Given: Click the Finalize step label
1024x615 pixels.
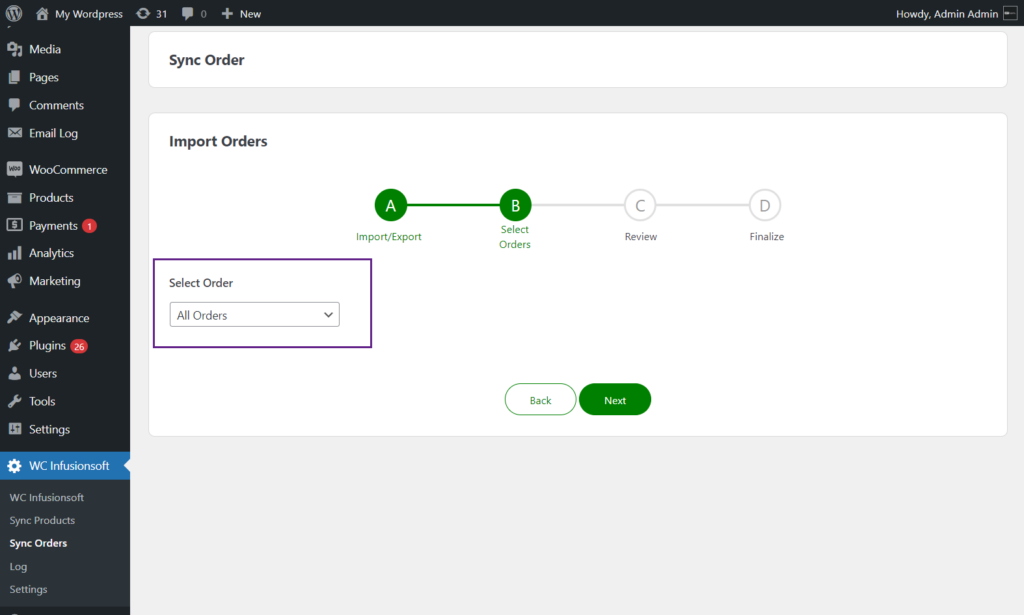Looking at the screenshot, I should coord(767,236).
